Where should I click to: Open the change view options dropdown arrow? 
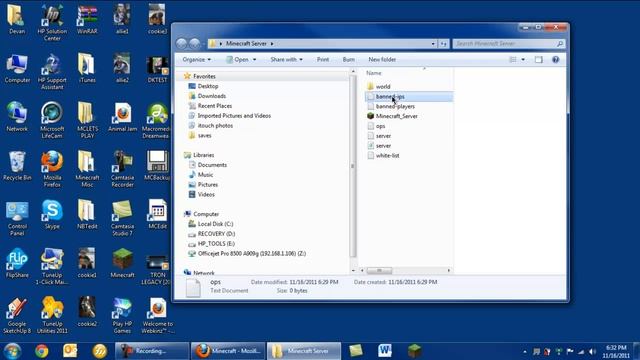point(523,60)
